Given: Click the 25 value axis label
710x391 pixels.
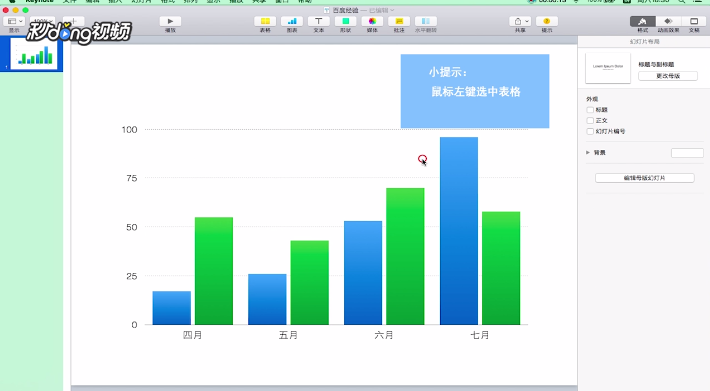Looking at the screenshot, I should 132,276.
